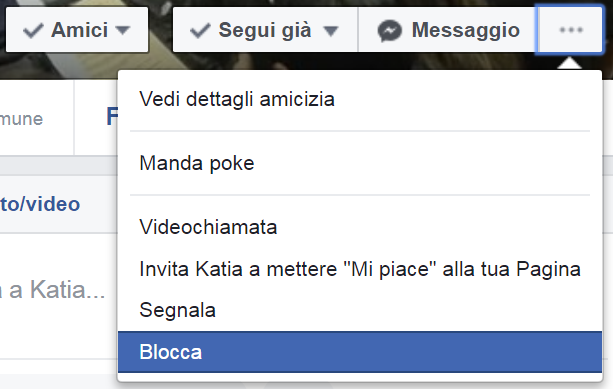Screen dimensions: 613x389
Task: Select Blocca to block Katia
Action: point(360,352)
